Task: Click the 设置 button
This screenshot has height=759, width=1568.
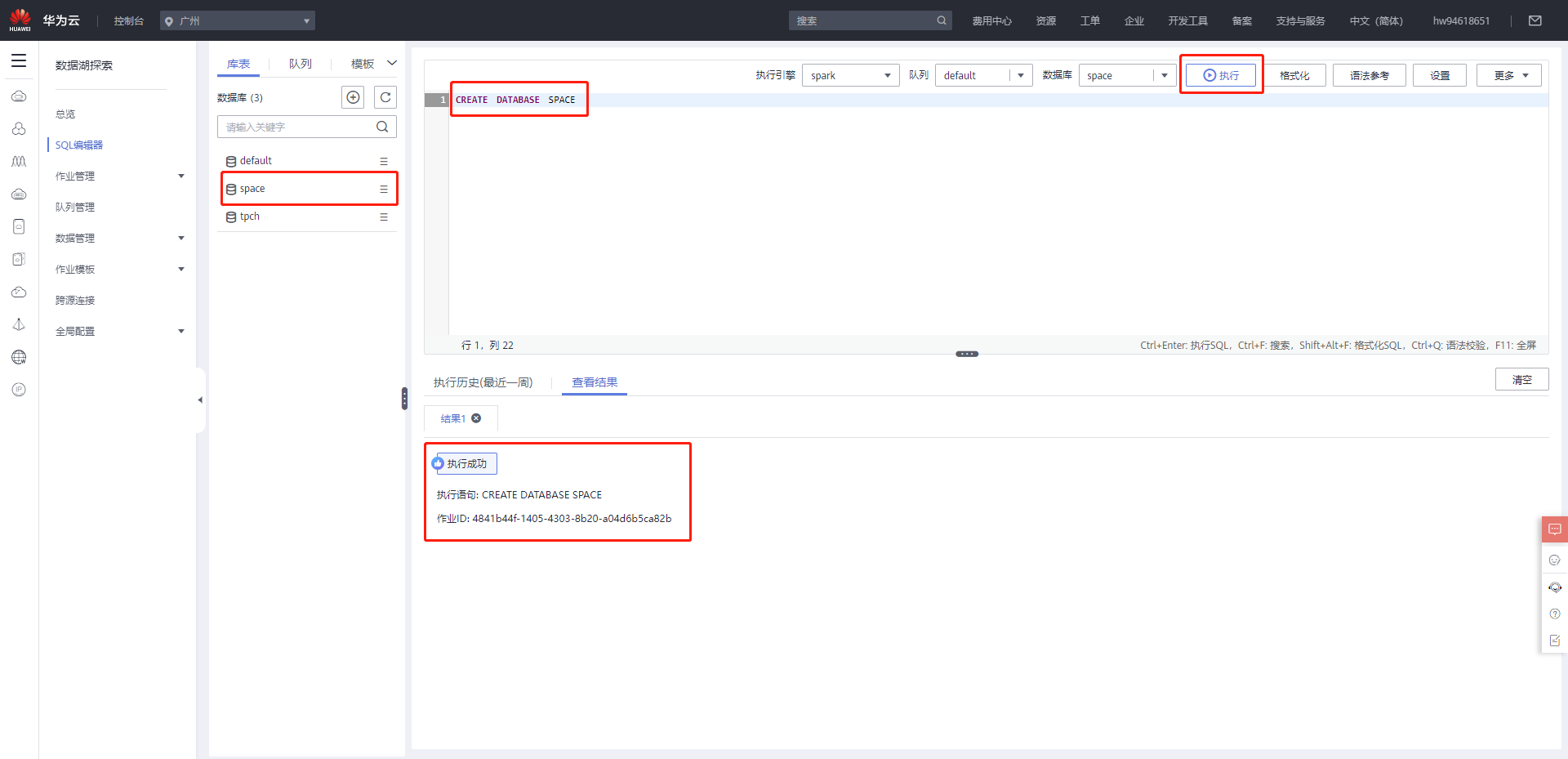Action: click(x=1440, y=75)
